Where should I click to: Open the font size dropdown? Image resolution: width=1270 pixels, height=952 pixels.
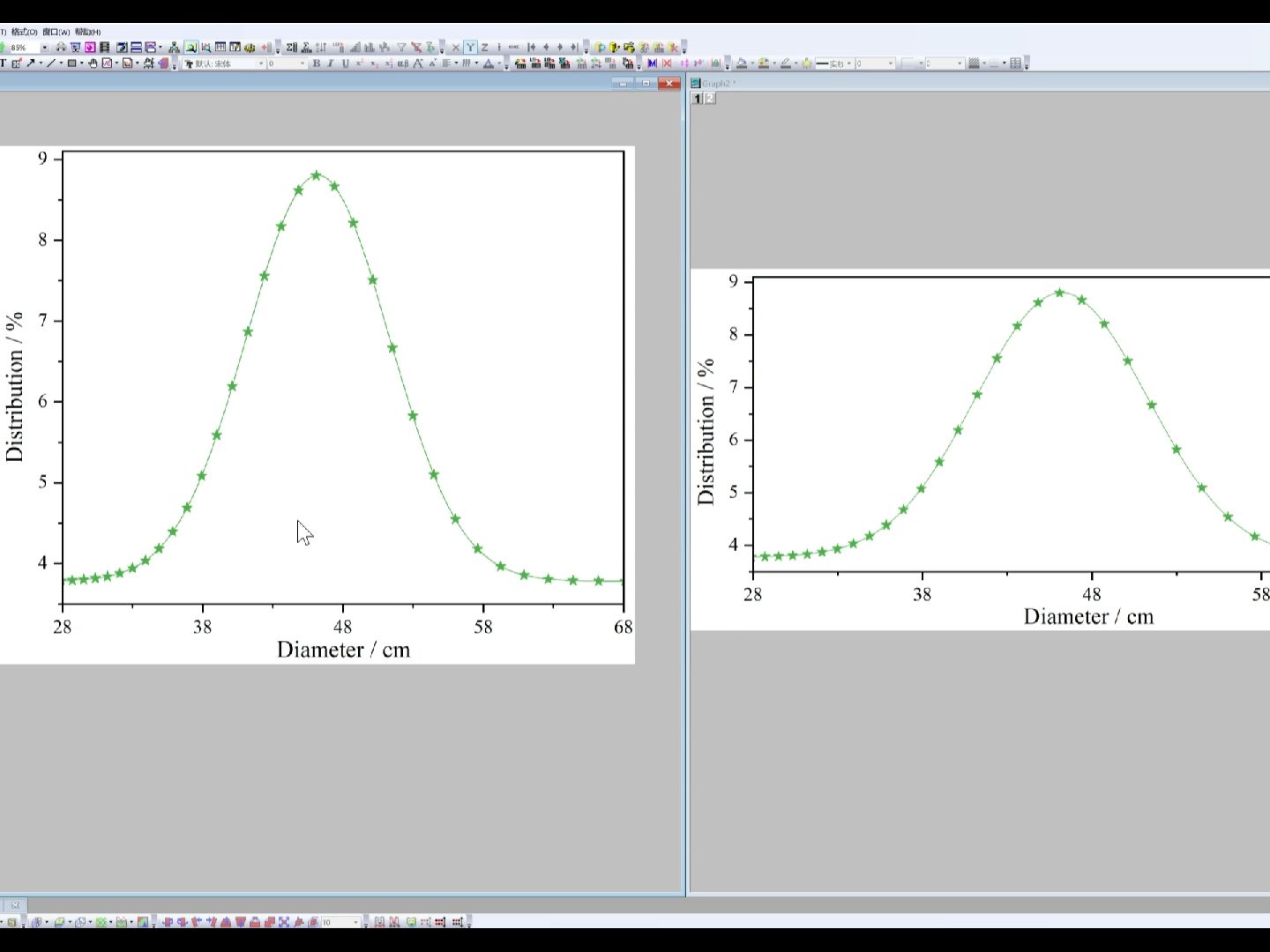tap(303, 63)
